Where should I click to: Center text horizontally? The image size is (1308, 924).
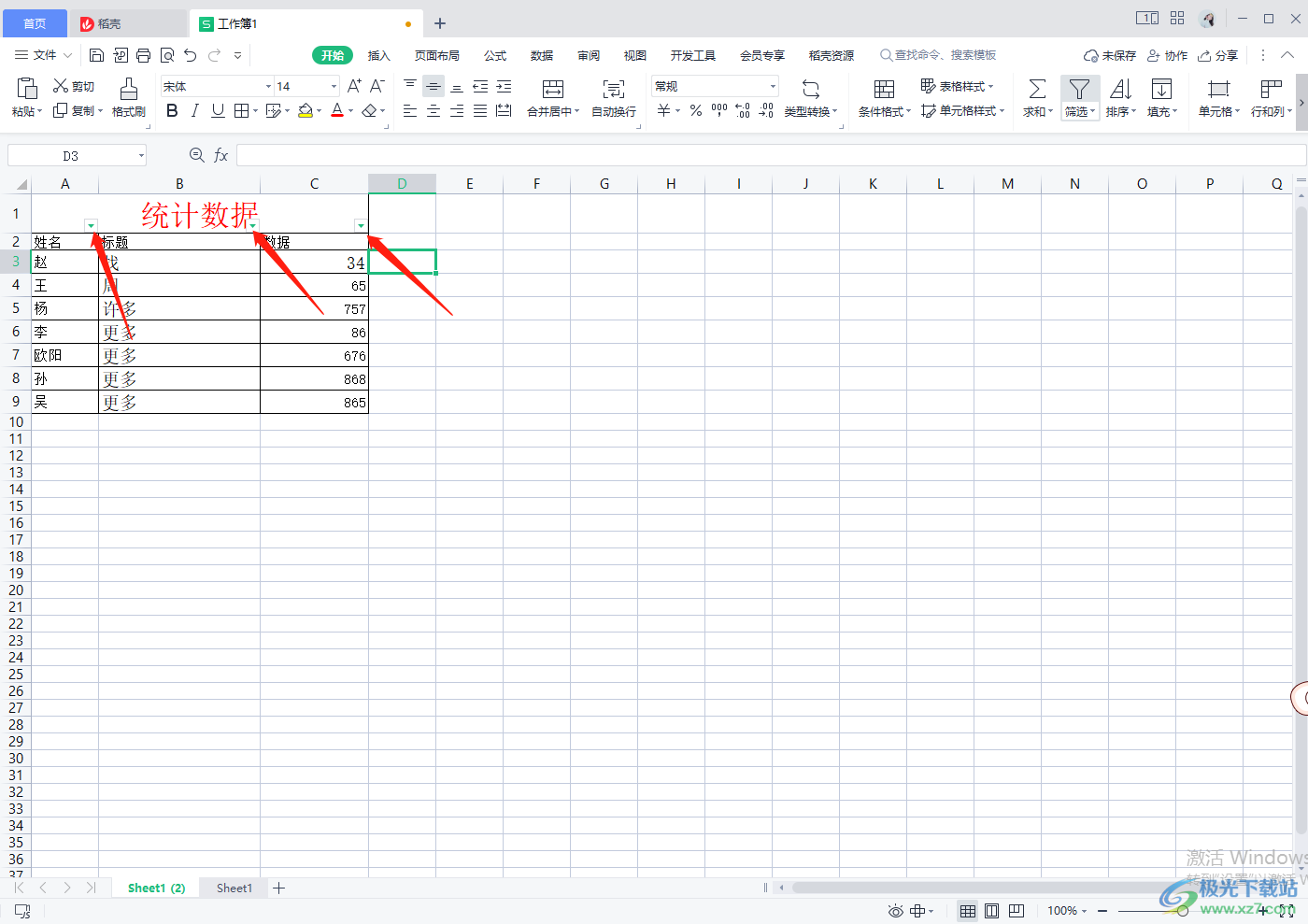434,110
